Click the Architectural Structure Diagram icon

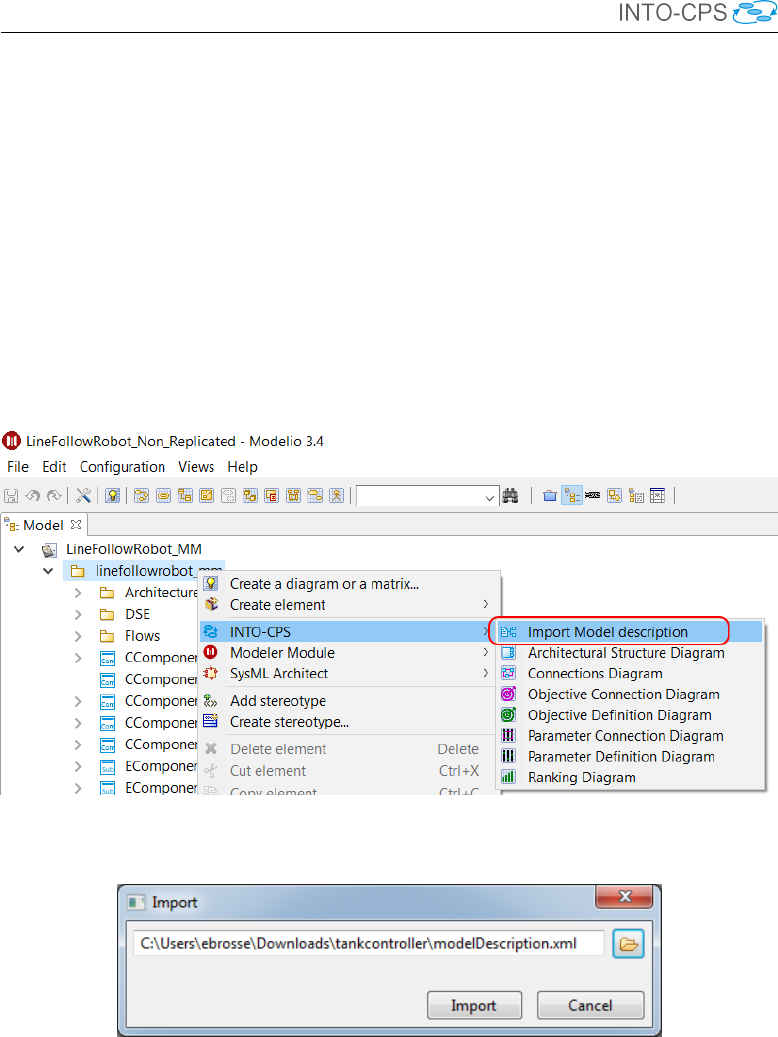click(x=508, y=653)
